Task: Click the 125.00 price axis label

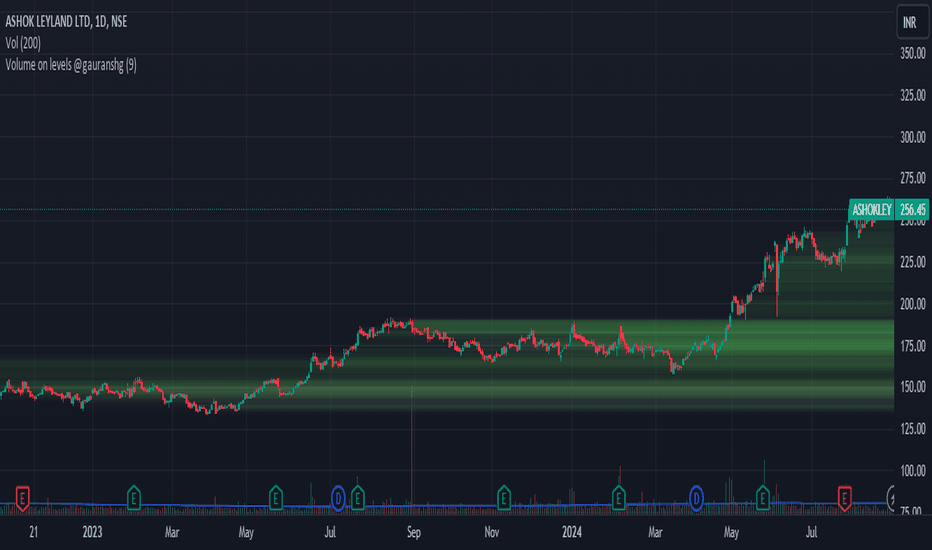Action: click(912, 429)
